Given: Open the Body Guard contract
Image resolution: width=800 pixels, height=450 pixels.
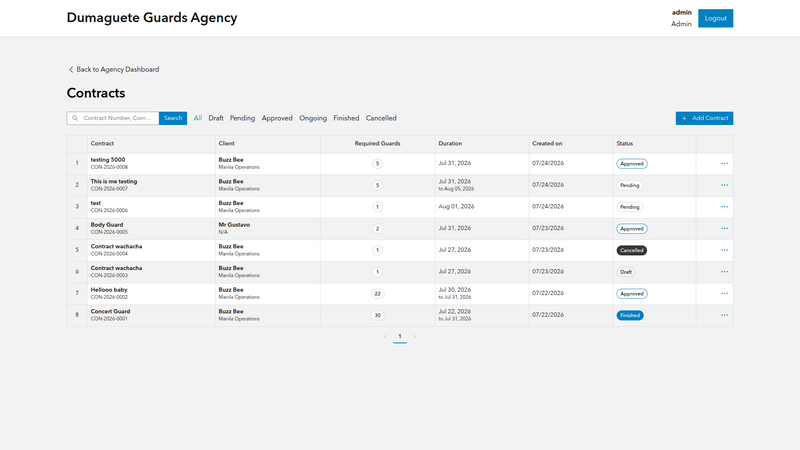Looking at the screenshot, I should click(x=107, y=225).
